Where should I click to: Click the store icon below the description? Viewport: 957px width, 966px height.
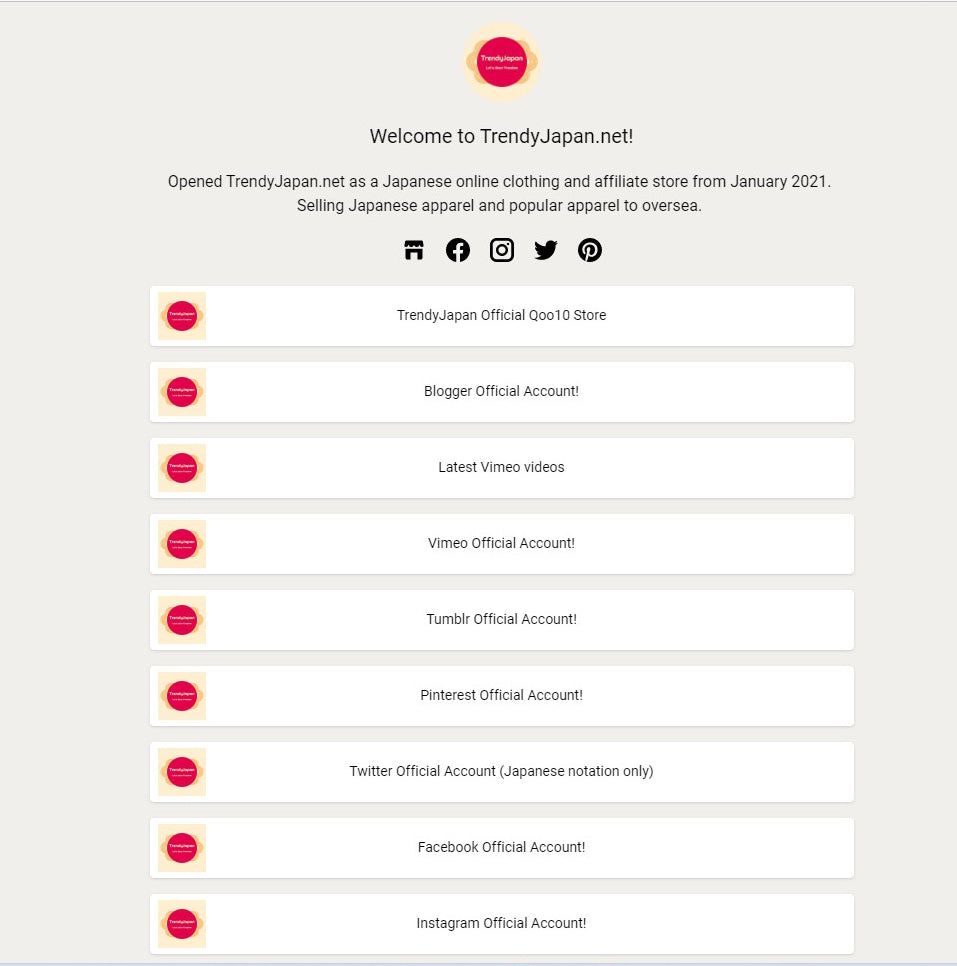point(414,250)
